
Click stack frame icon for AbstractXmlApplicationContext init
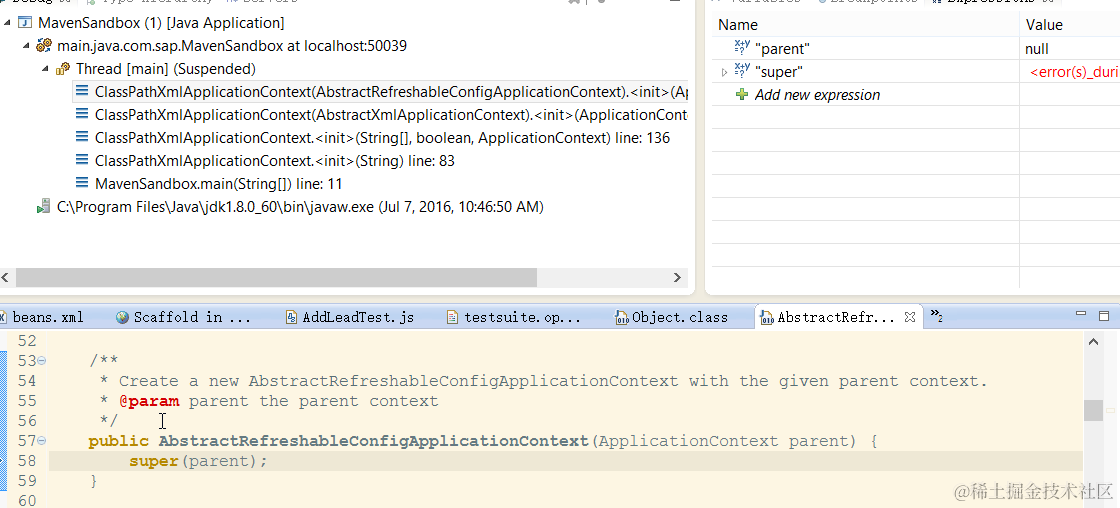(82, 114)
